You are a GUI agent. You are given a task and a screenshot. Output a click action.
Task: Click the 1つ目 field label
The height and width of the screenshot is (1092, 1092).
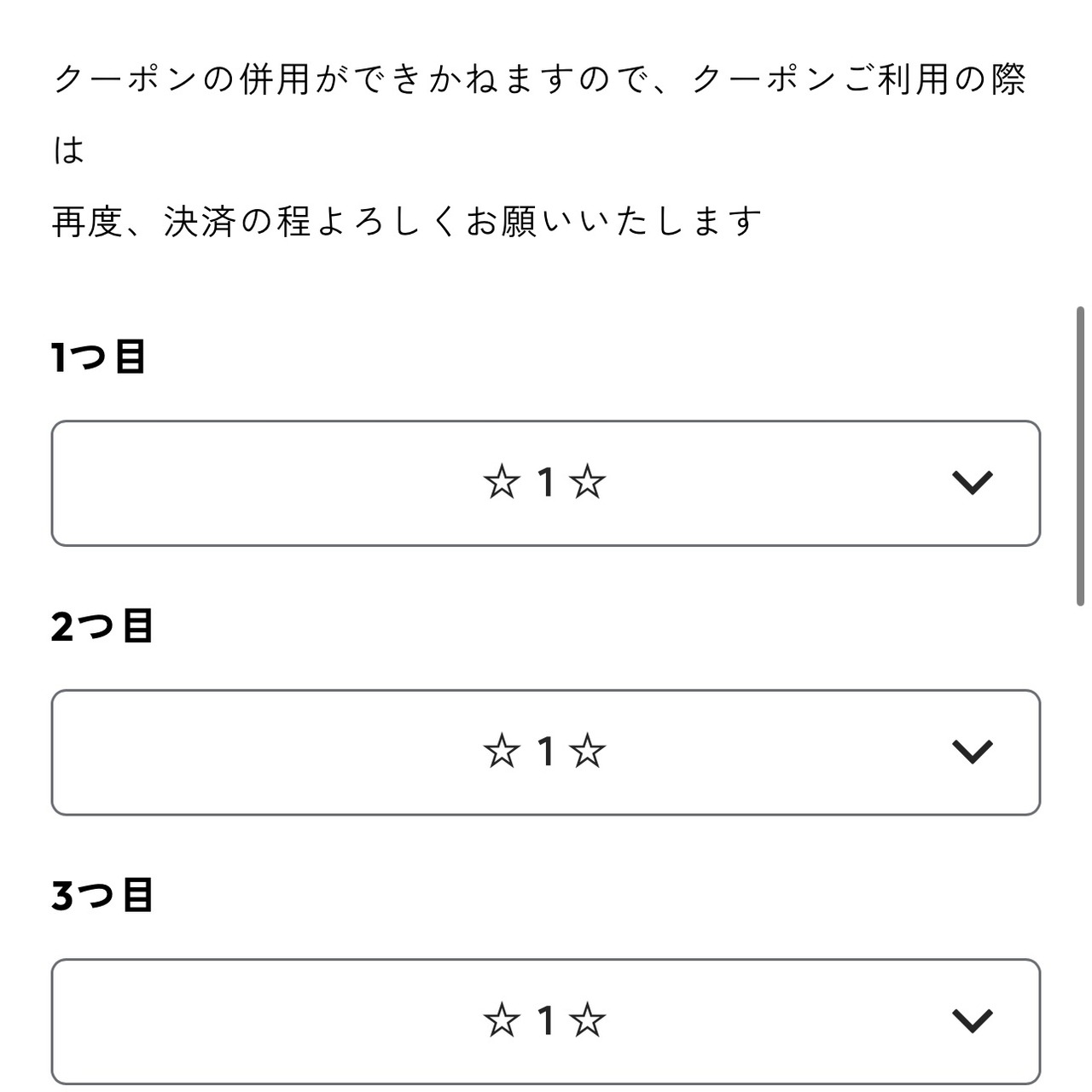pos(98,357)
